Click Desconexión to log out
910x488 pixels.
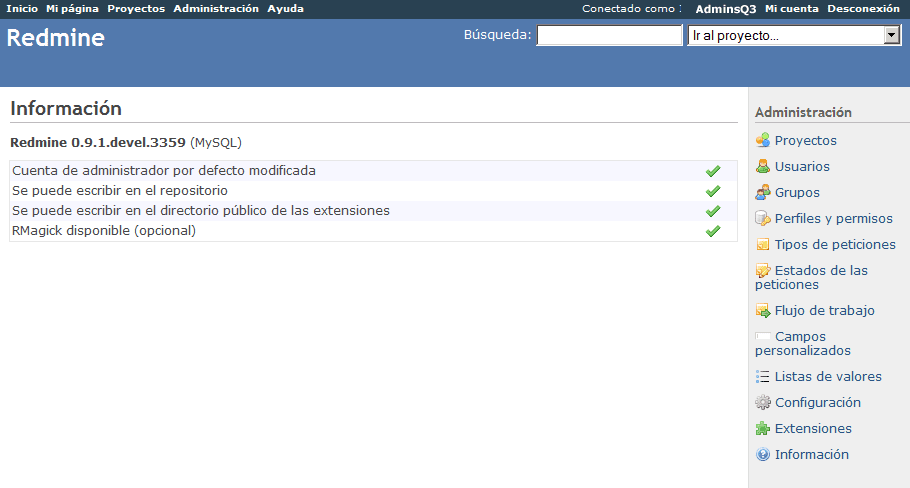click(864, 9)
